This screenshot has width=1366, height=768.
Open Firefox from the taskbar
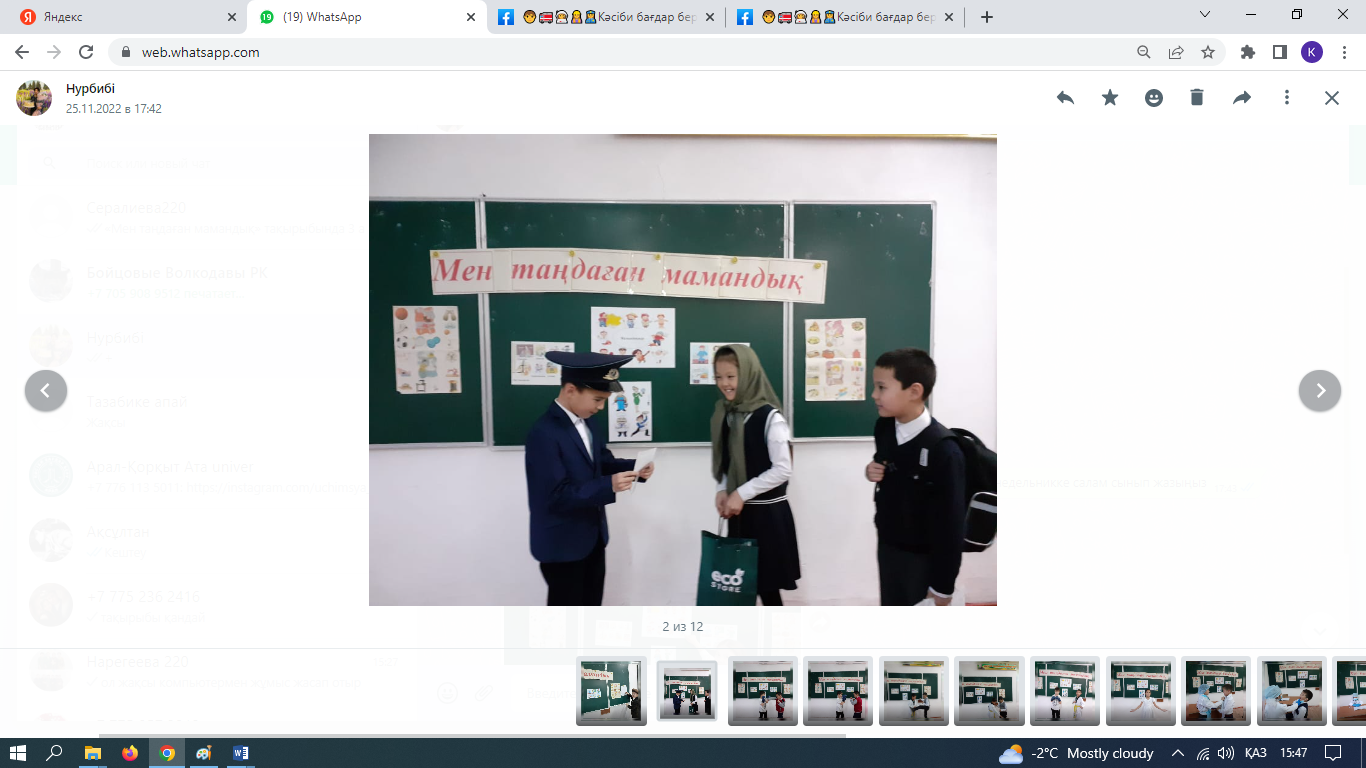click(130, 753)
